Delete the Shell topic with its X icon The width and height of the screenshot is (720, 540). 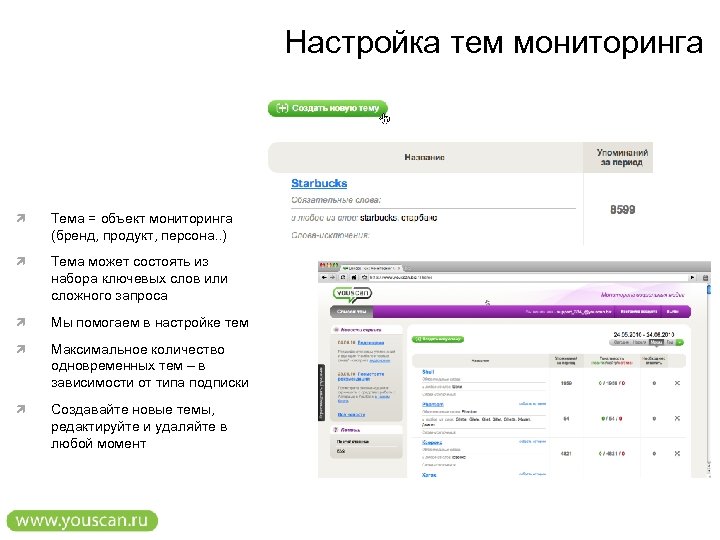pyautogui.click(x=677, y=382)
